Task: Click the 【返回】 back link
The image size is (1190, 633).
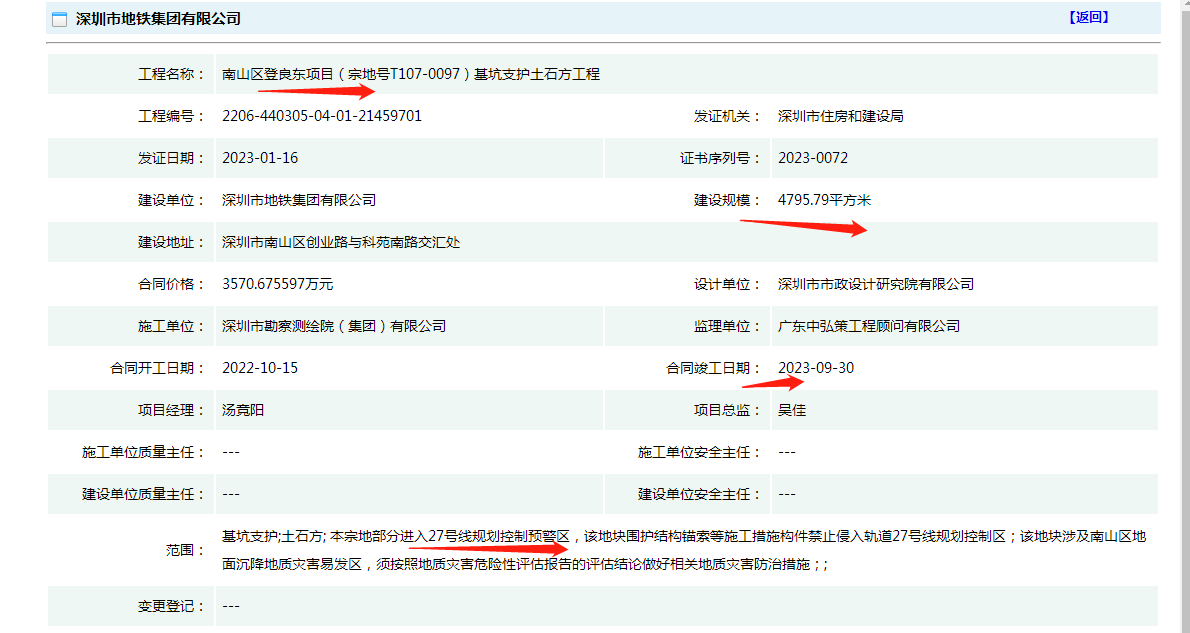Action: pos(1088,17)
